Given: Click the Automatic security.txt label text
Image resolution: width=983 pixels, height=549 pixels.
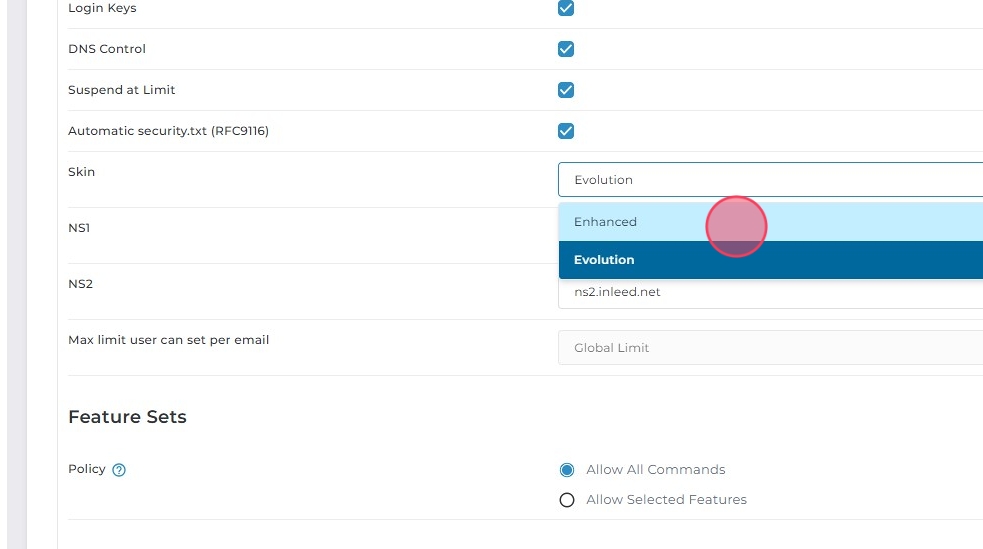Looking at the screenshot, I should pos(168,131).
